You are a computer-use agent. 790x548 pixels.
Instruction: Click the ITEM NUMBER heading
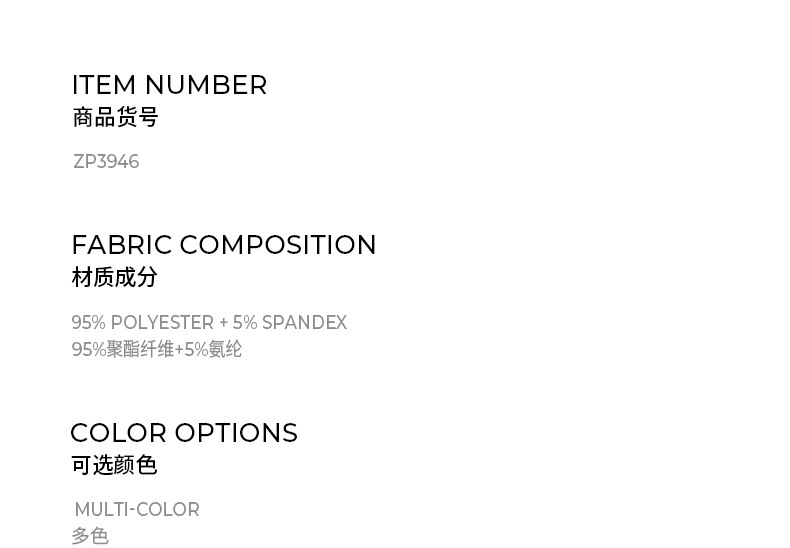click(x=169, y=86)
